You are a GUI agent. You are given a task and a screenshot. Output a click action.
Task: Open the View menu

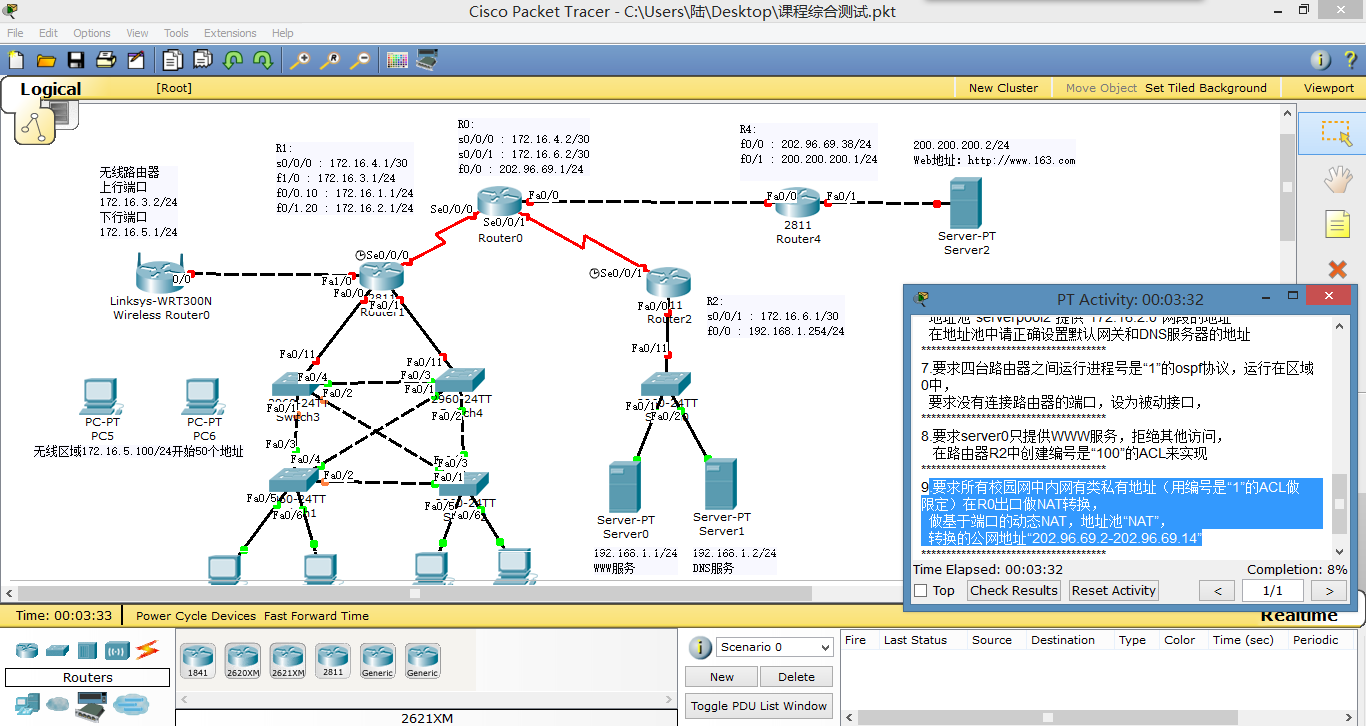click(x=137, y=33)
